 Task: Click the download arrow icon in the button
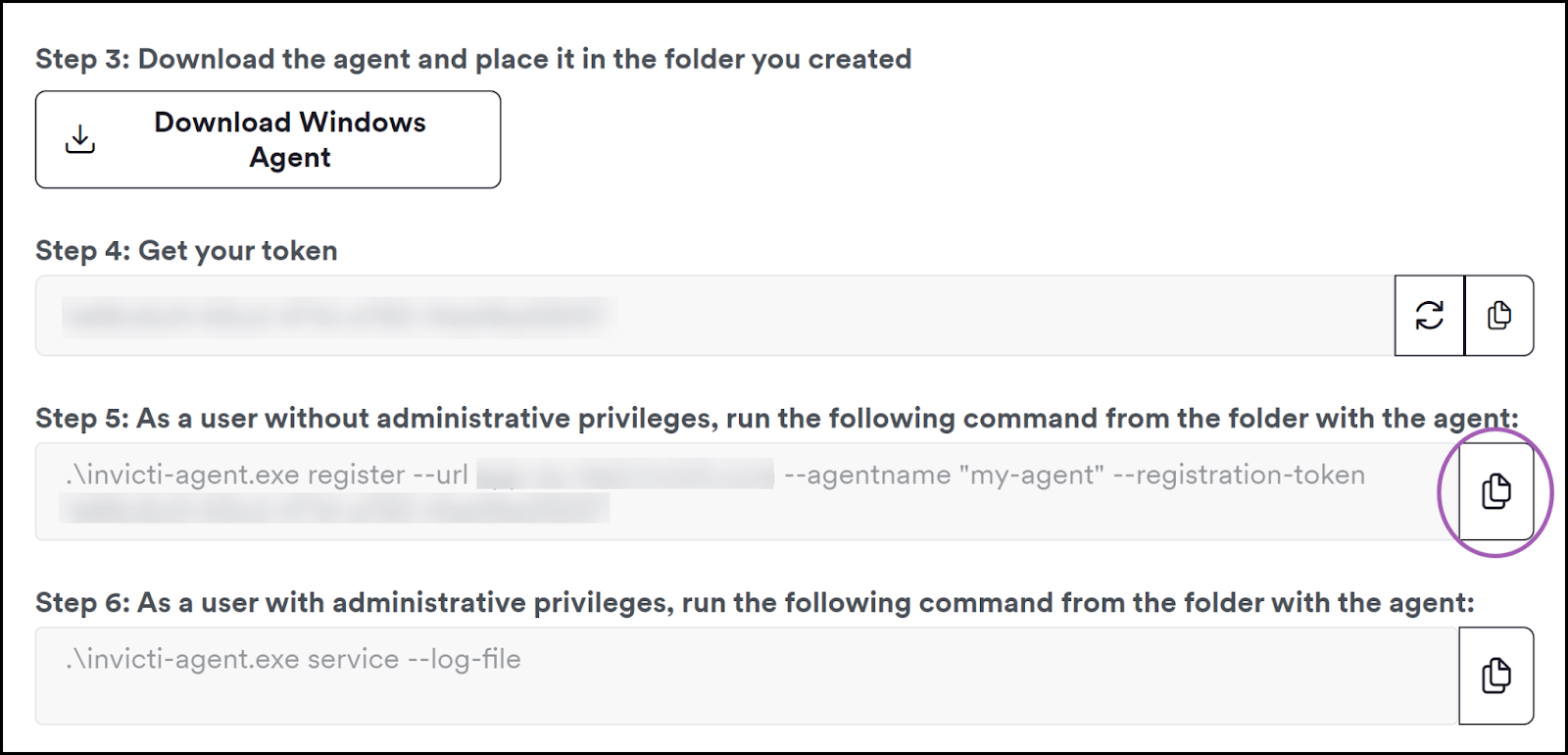pos(80,139)
